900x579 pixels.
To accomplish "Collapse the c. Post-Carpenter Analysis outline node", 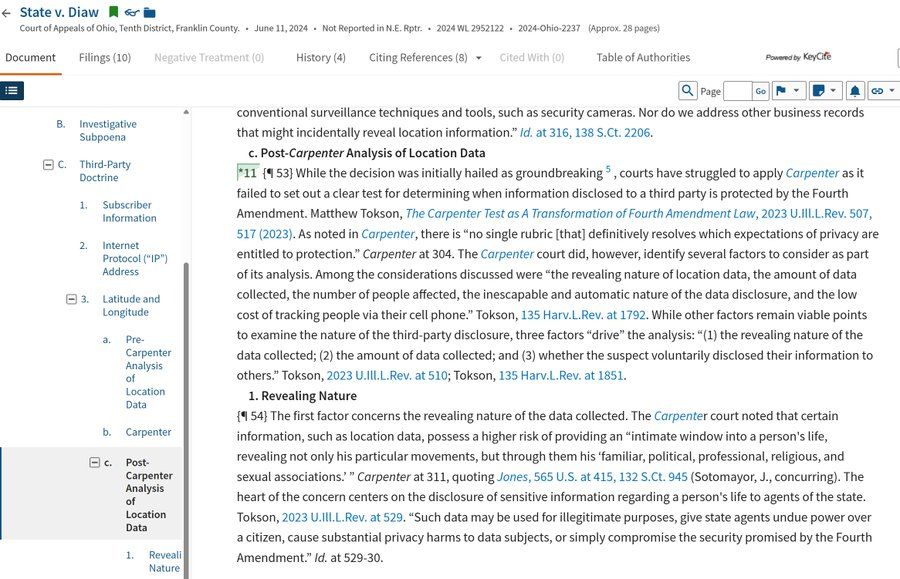I will point(95,463).
